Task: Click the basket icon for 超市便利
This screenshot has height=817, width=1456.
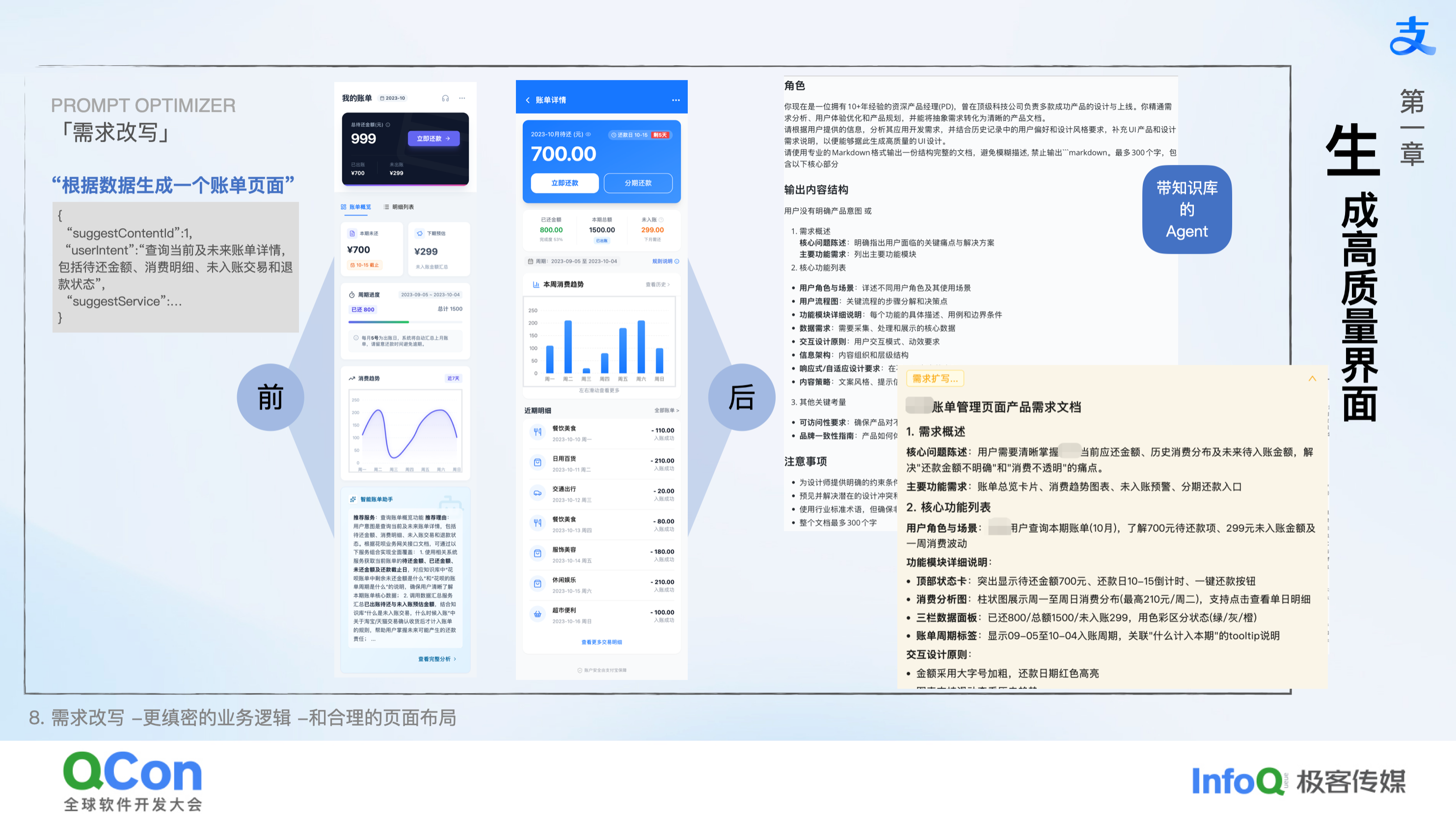Action: (538, 615)
